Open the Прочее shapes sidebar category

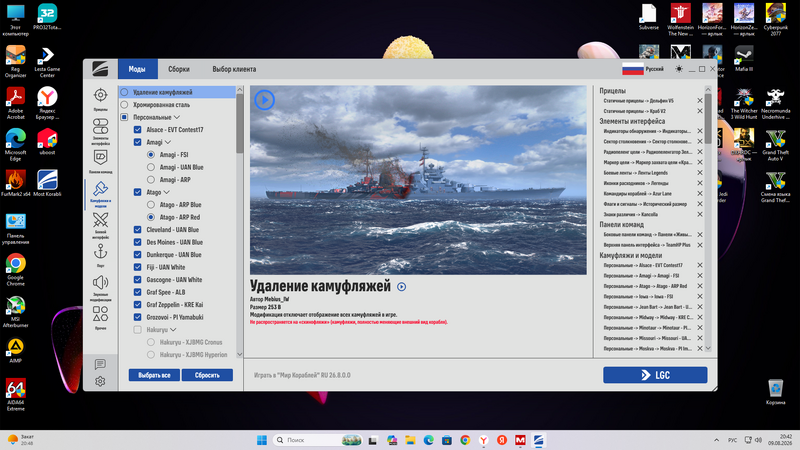click(101, 317)
